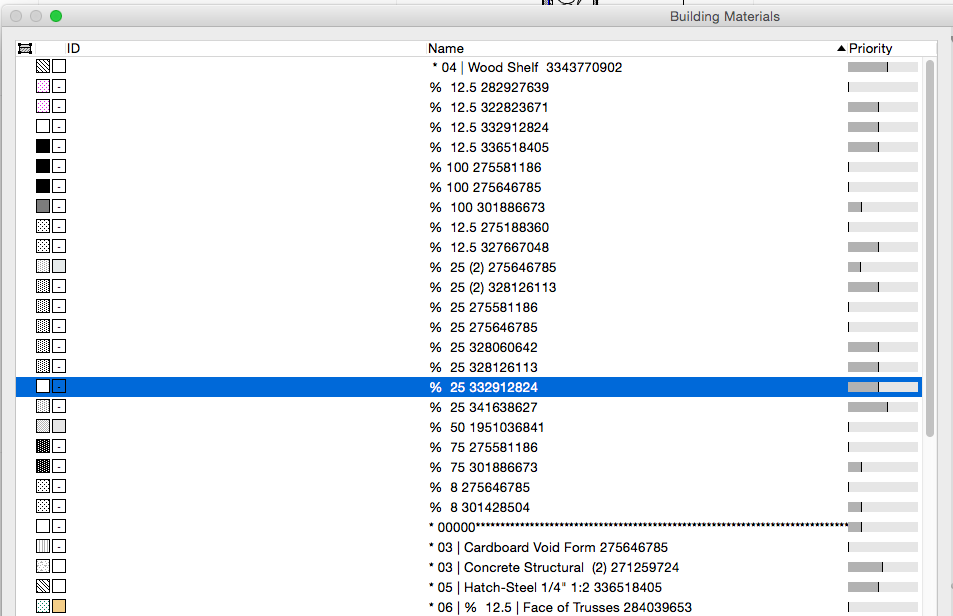This screenshot has height=616, width=953.
Task: Sort list by the Priority column header
Action: tap(870, 49)
